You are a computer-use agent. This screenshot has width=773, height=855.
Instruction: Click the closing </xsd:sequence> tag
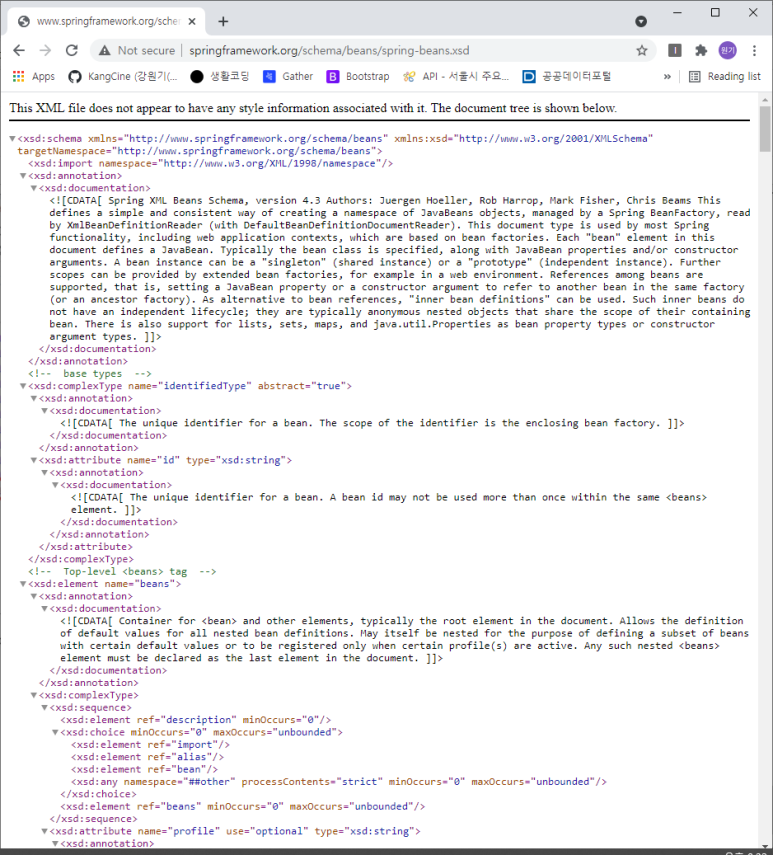pyautogui.click(x=93, y=819)
